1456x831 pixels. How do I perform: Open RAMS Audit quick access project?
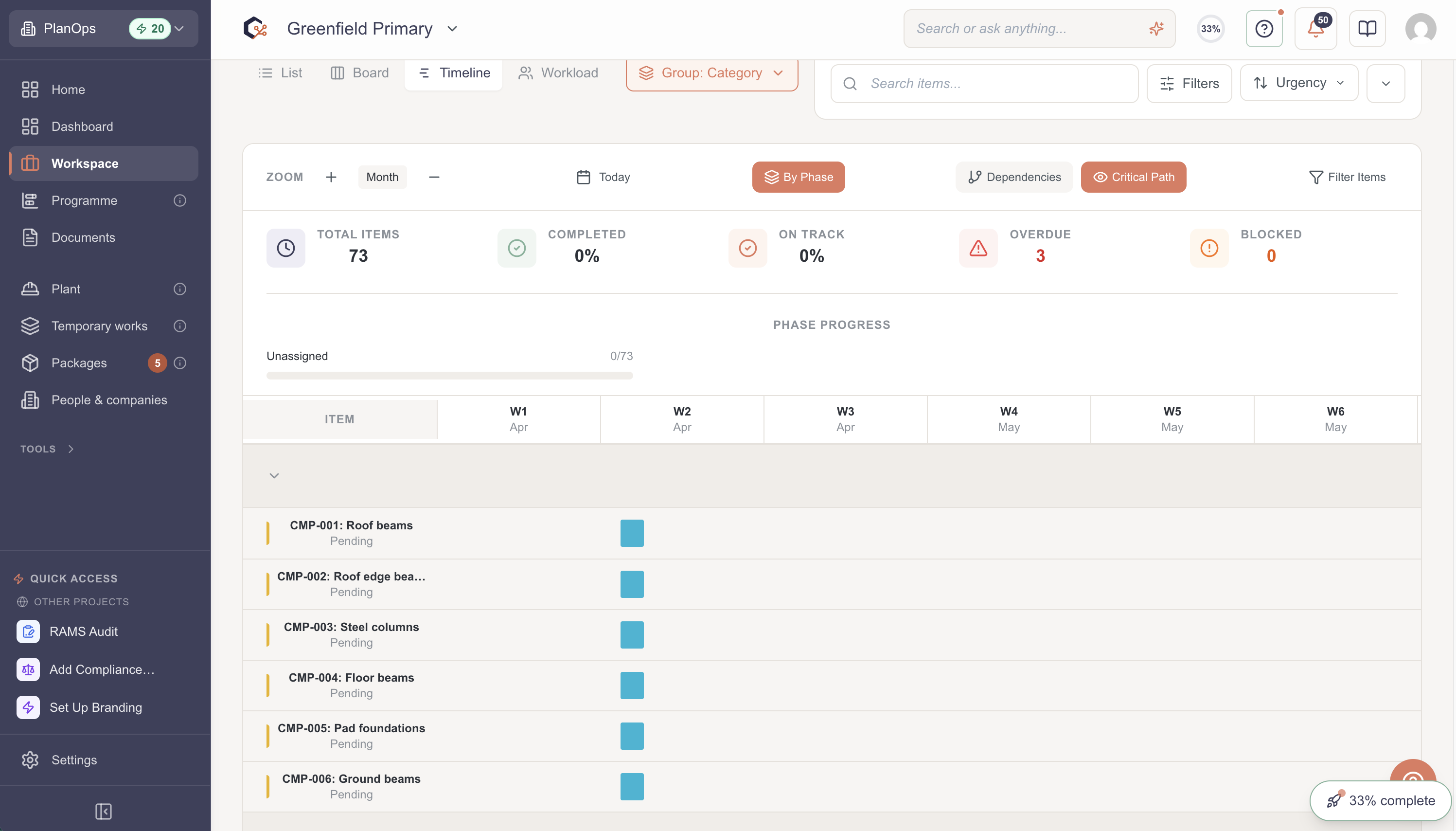coord(103,631)
